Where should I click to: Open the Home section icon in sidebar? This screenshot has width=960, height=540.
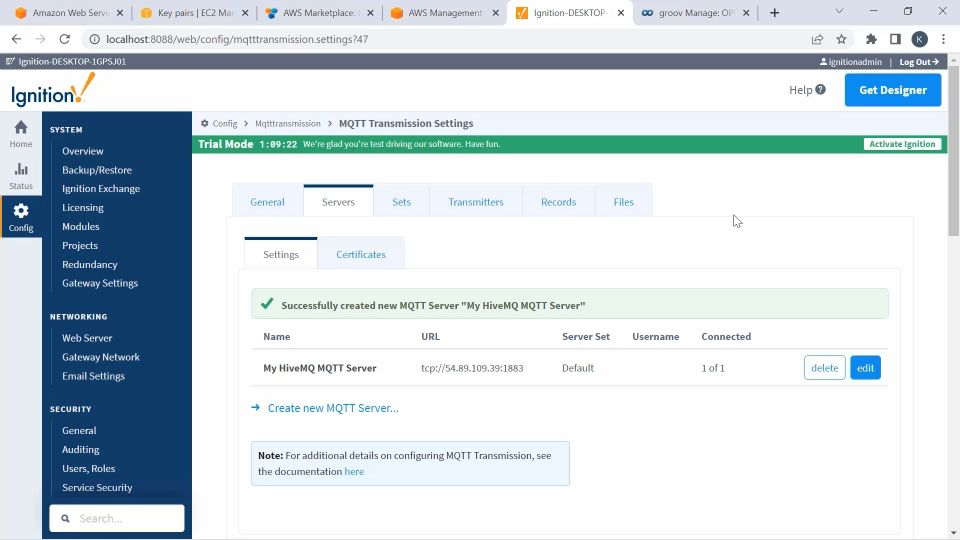coord(21,127)
